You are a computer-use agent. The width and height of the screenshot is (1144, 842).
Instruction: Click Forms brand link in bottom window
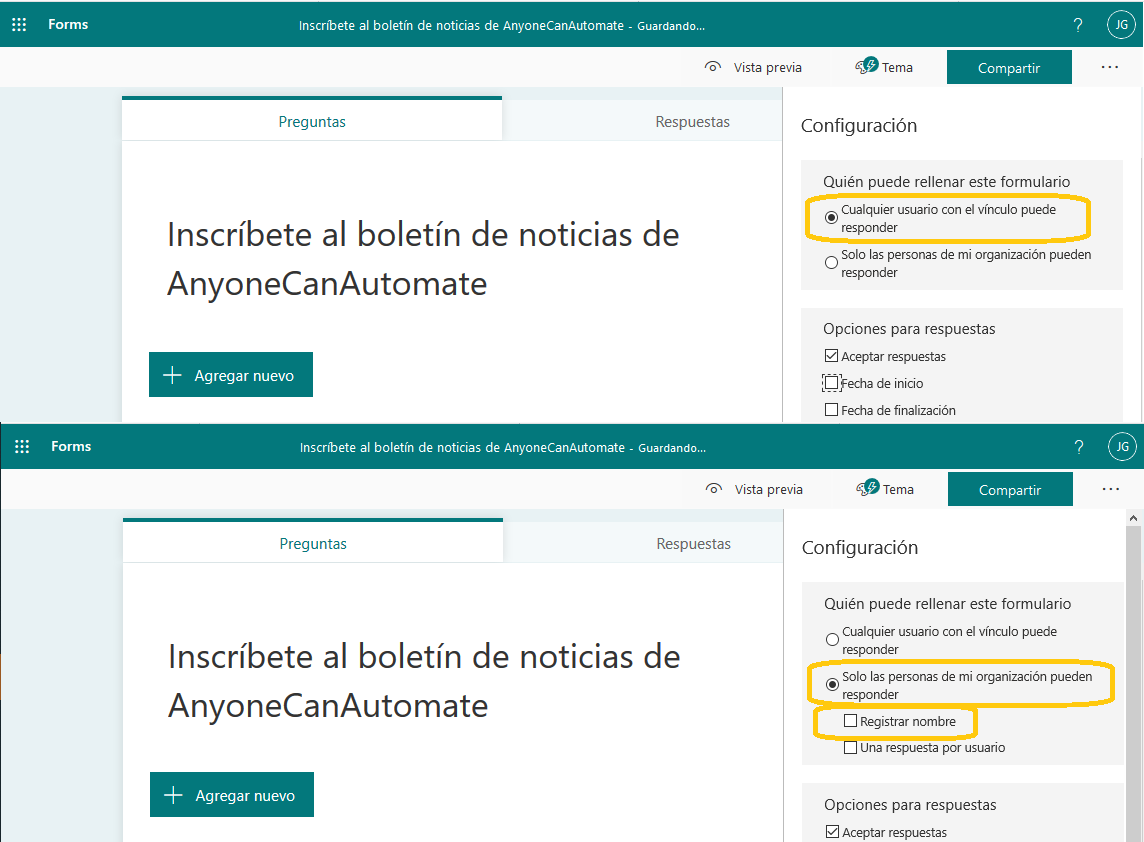71,447
